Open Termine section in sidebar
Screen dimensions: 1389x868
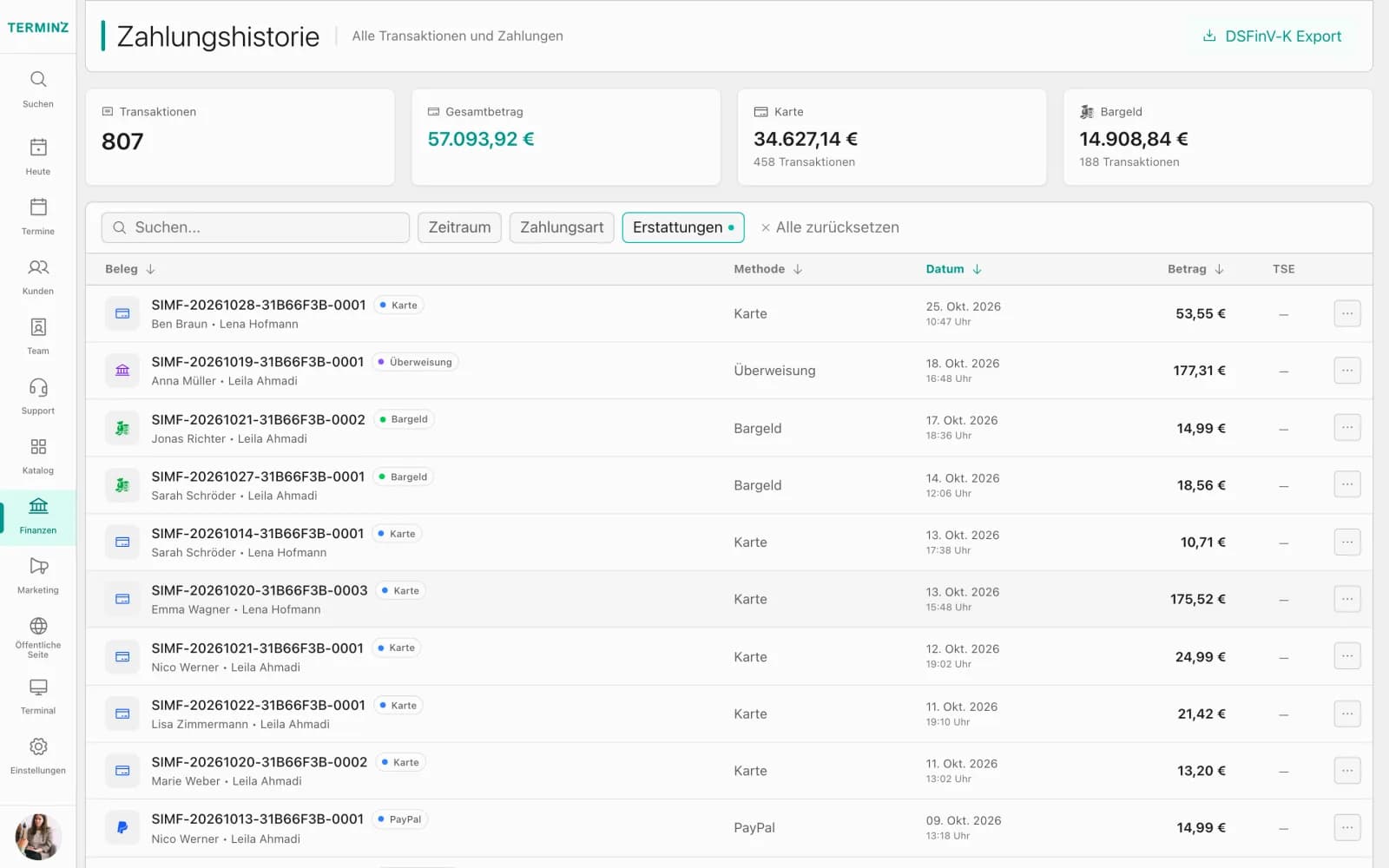[38, 217]
